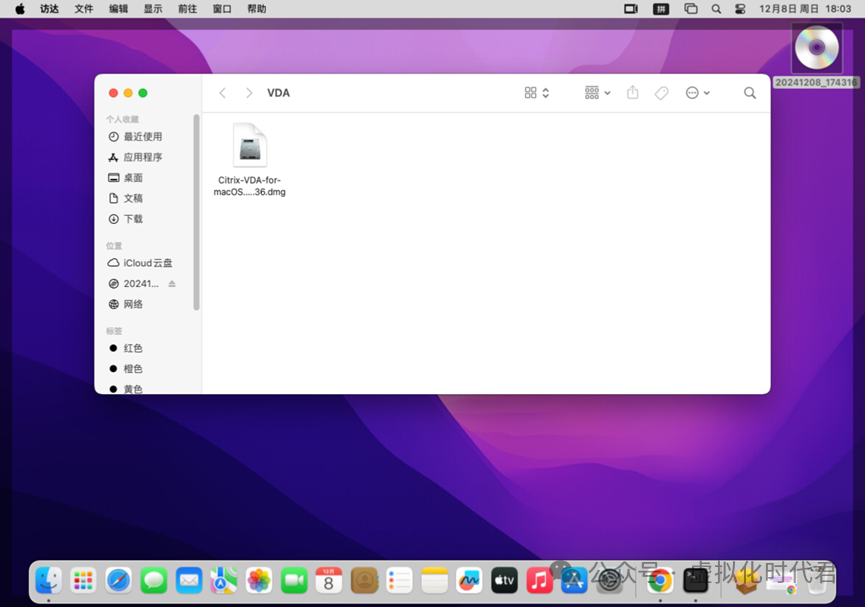Open Spotlight search in menu bar
This screenshot has width=865, height=607.
(716, 9)
